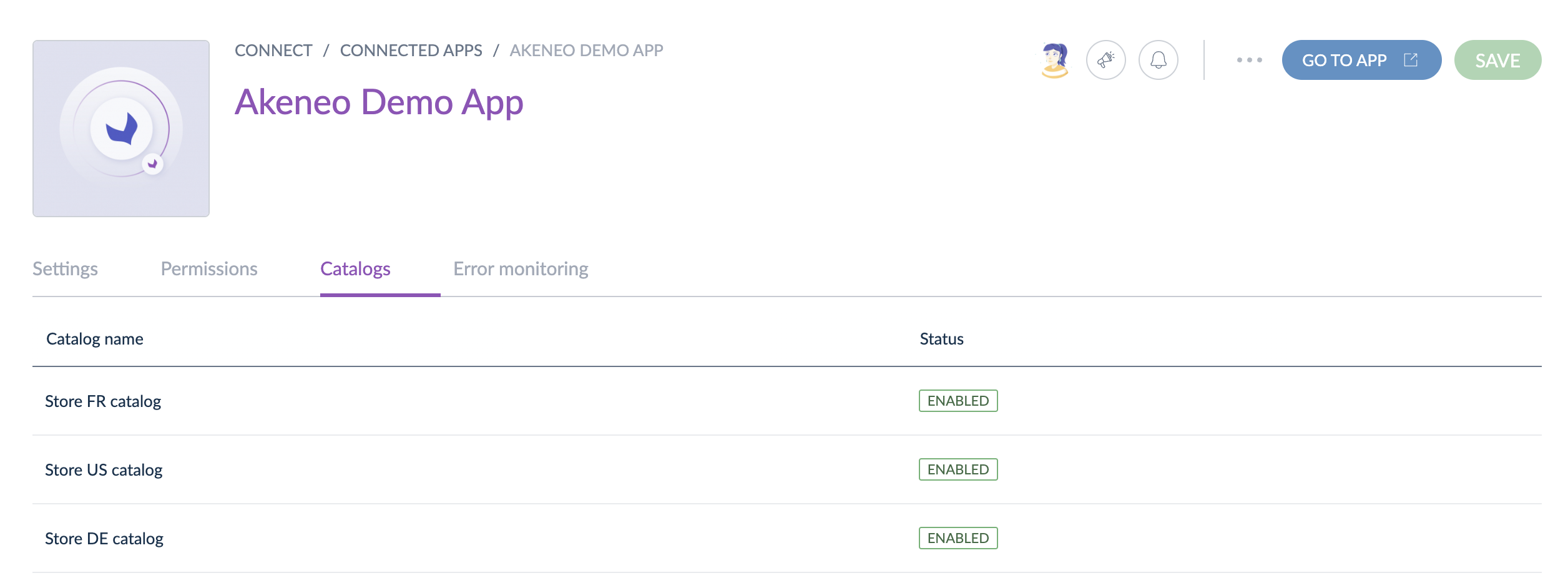Open the Error monitoring tab
This screenshot has width=1568, height=583.
point(521,268)
